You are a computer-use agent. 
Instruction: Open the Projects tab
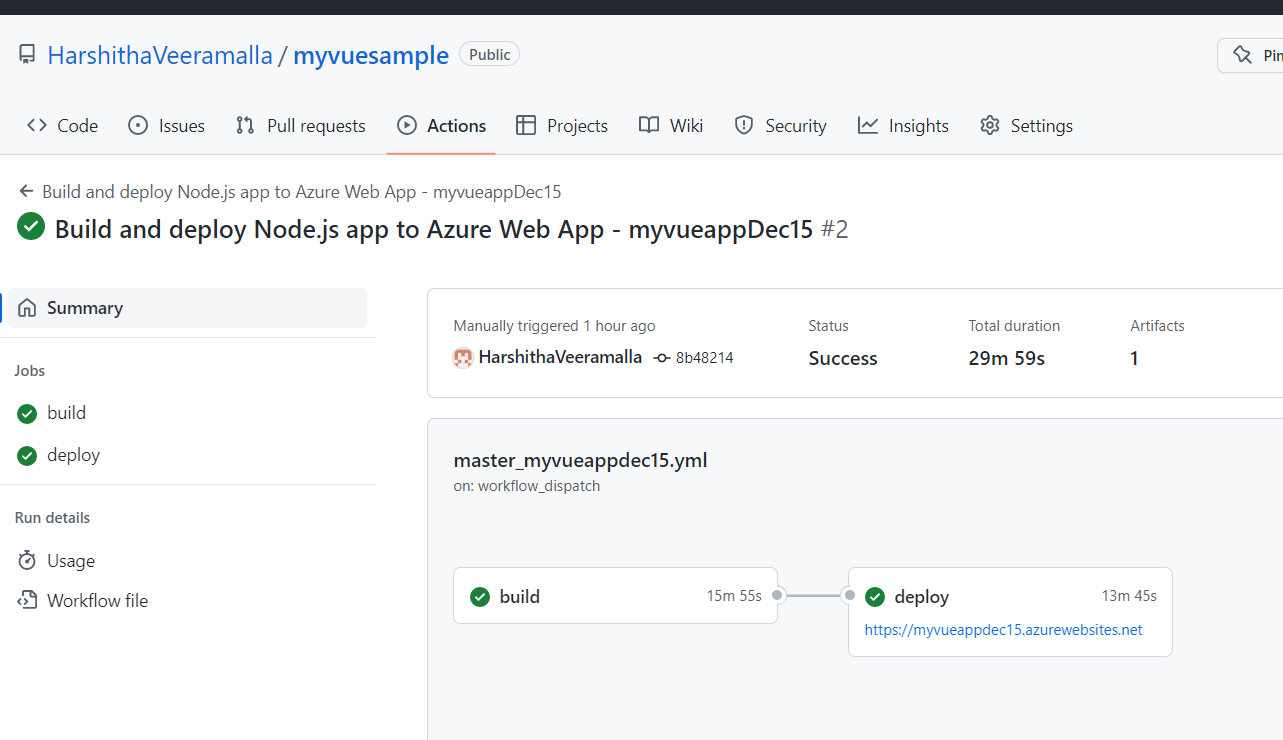coord(562,125)
